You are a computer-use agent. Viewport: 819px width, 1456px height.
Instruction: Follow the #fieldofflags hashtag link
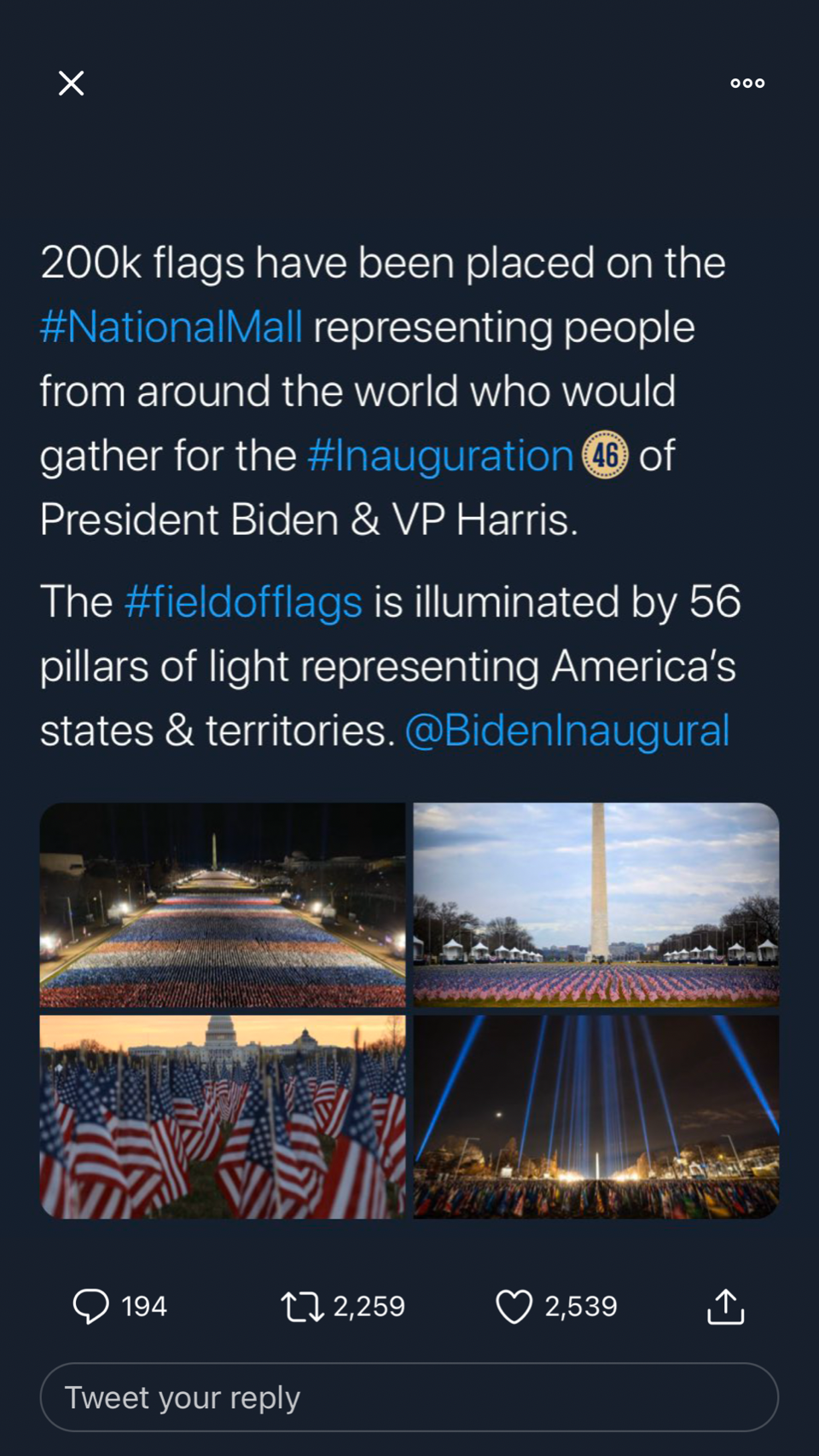point(243,602)
